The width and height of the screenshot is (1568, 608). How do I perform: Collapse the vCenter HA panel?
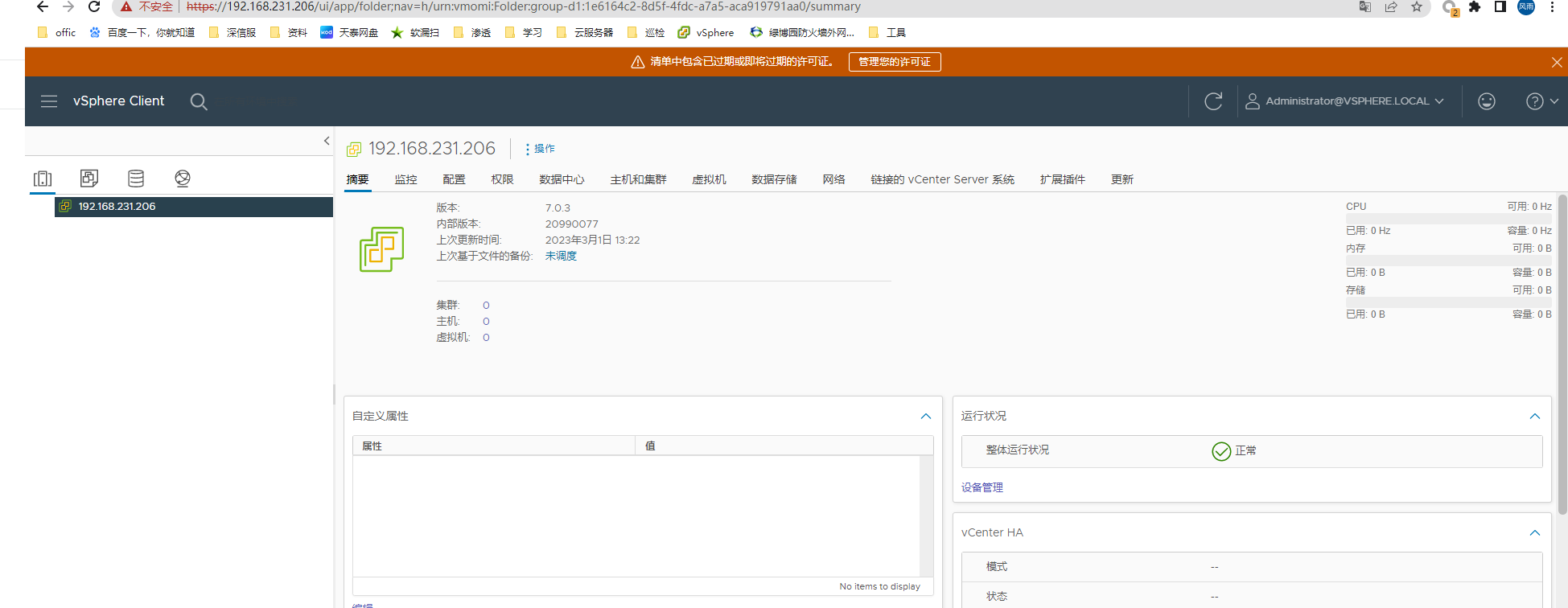(x=1535, y=533)
